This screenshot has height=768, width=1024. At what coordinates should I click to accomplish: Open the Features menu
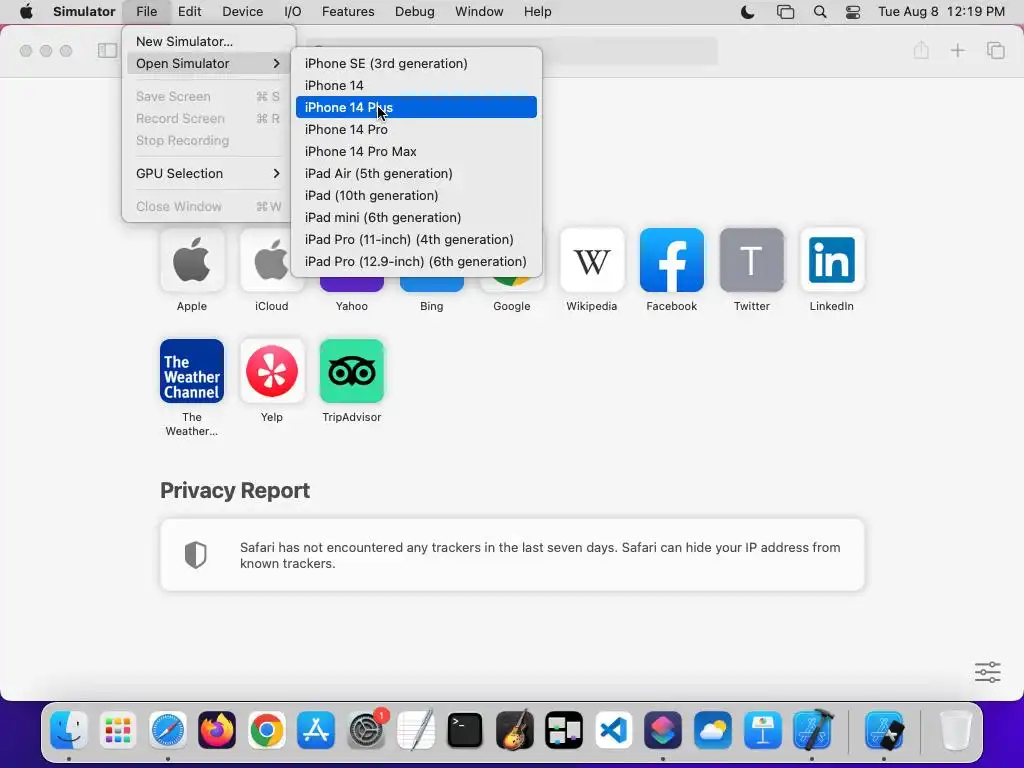(x=348, y=12)
